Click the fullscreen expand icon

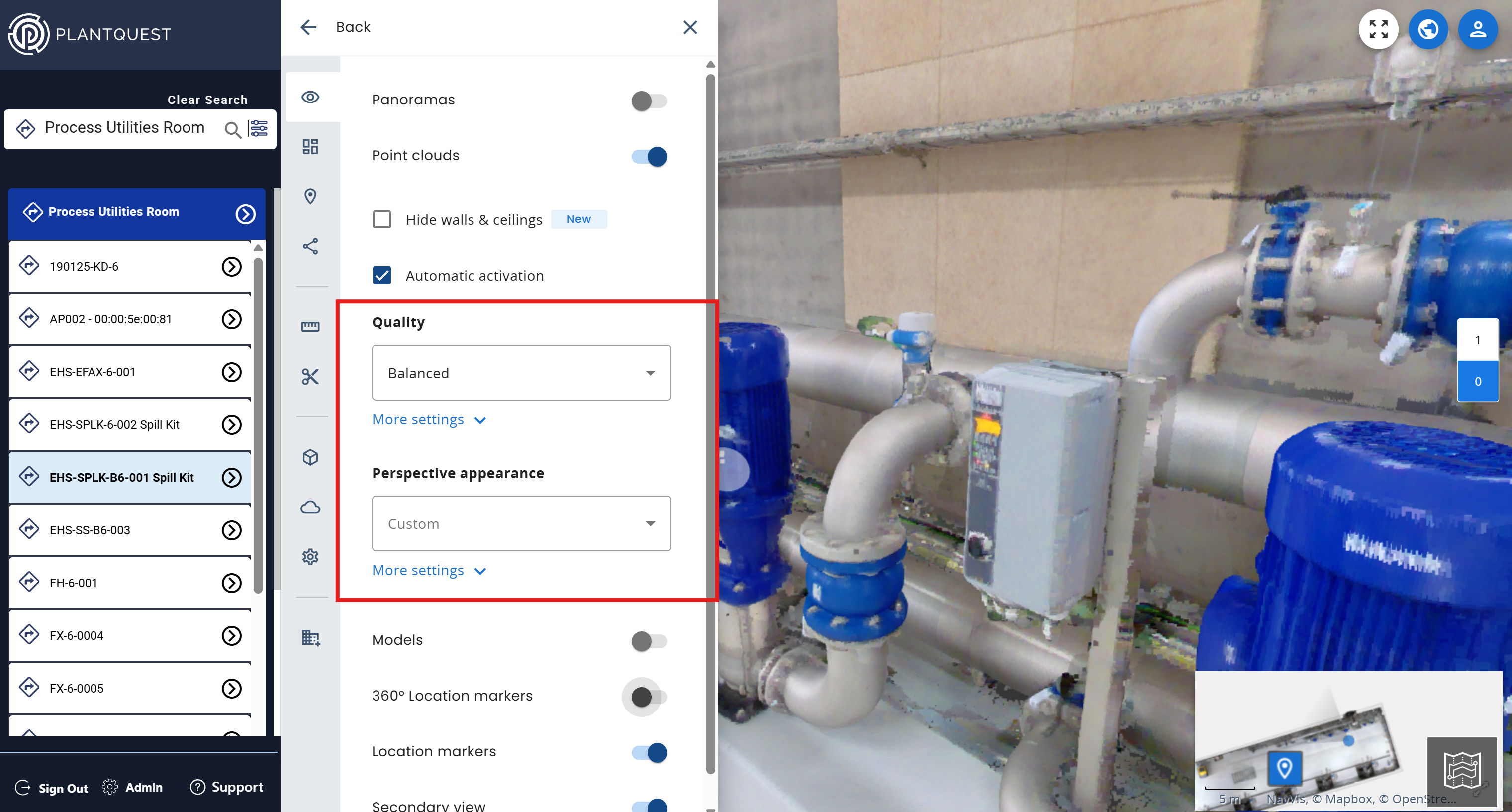coord(1378,29)
